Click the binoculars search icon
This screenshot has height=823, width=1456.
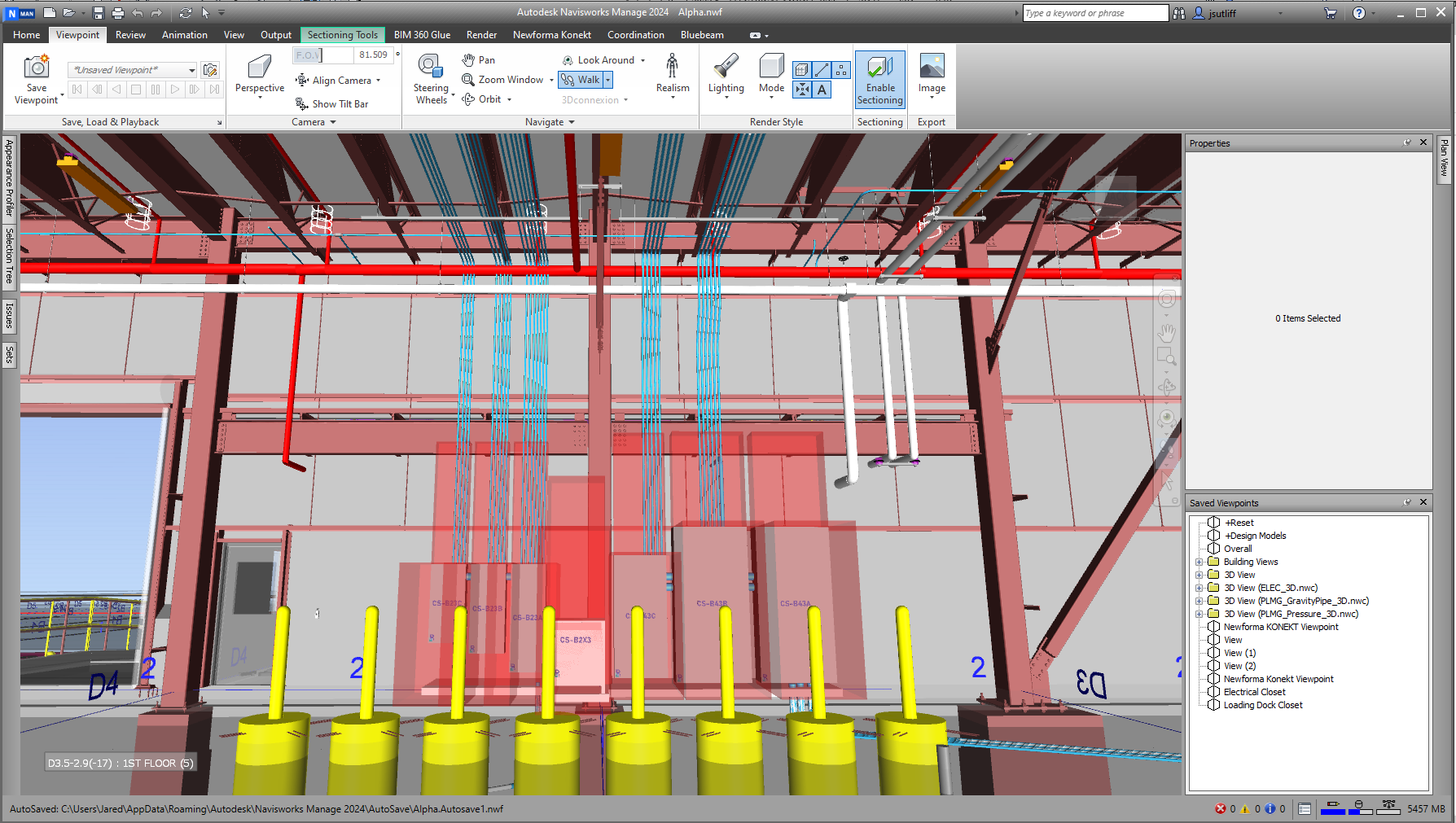tap(1179, 13)
